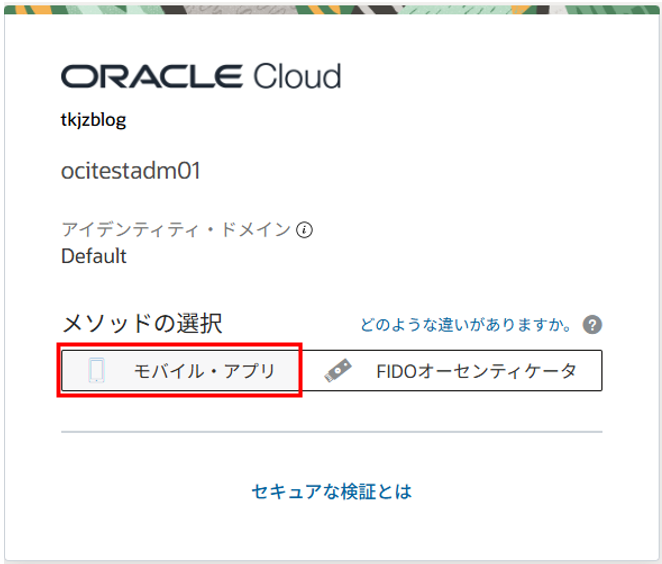Choose the FIDOオーセンティケータ method button
Screen dimensions: 662x564
click(452, 371)
